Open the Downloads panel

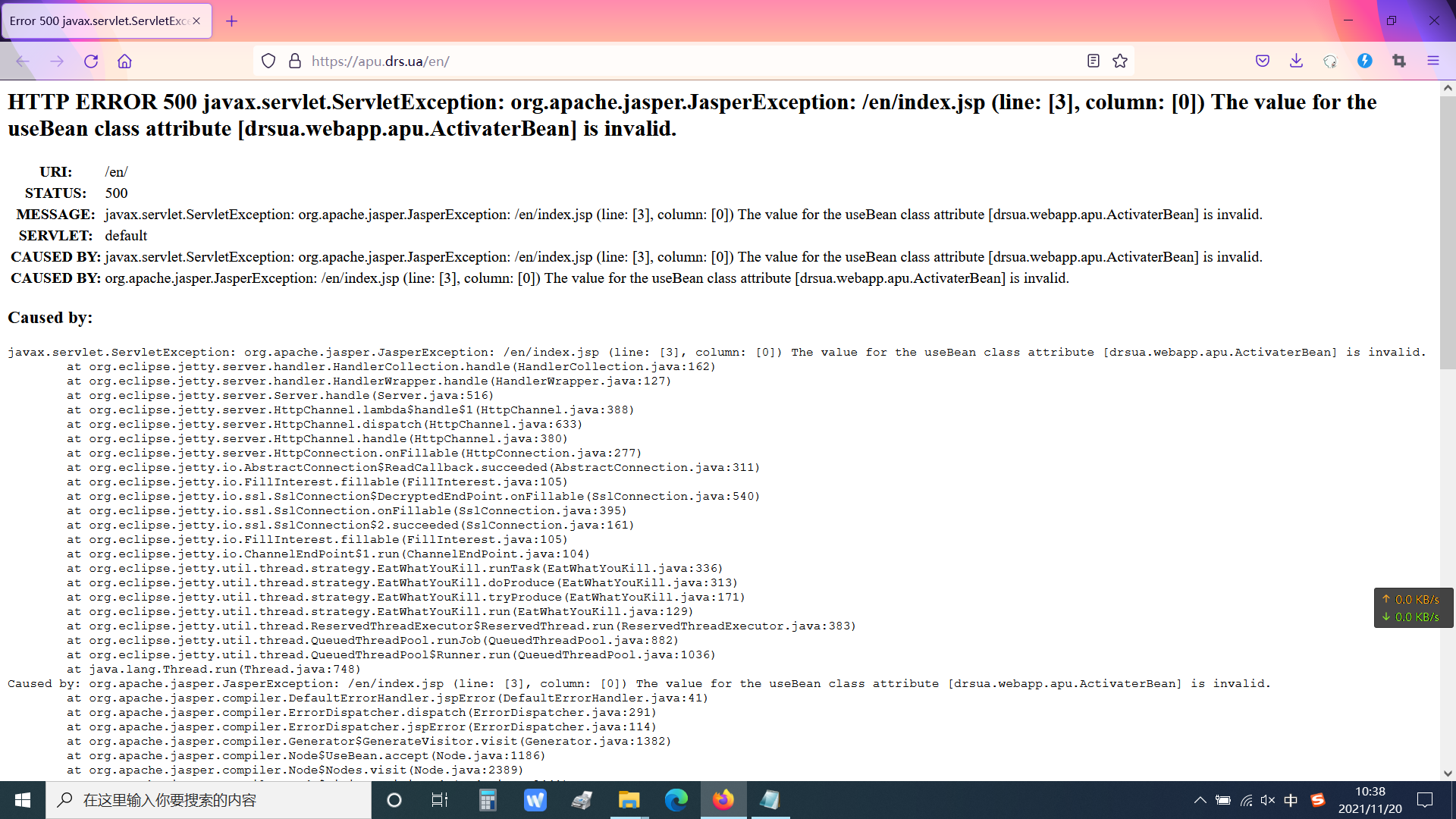point(1296,61)
